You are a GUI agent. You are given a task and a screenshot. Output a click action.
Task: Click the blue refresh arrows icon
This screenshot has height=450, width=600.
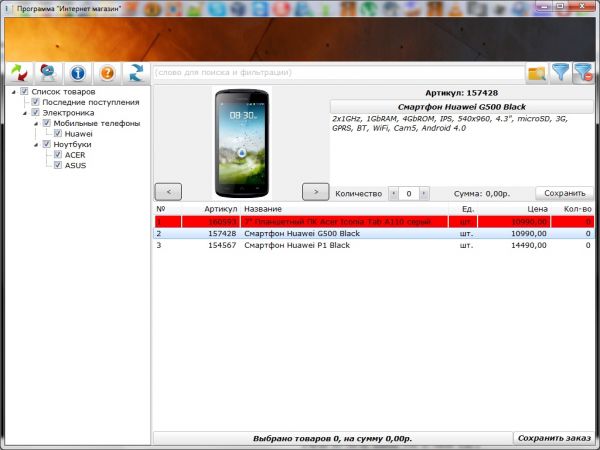coord(136,73)
